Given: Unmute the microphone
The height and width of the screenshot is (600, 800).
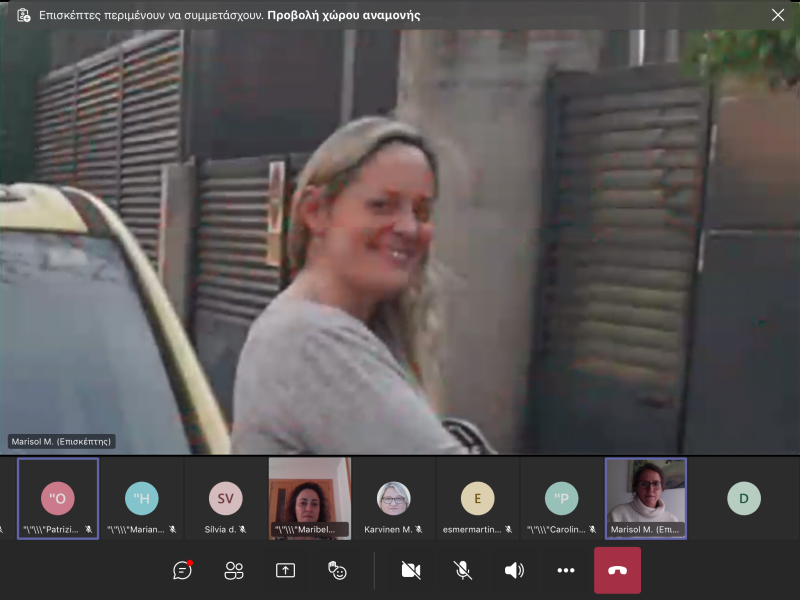Looking at the screenshot, I should (462, 570).
